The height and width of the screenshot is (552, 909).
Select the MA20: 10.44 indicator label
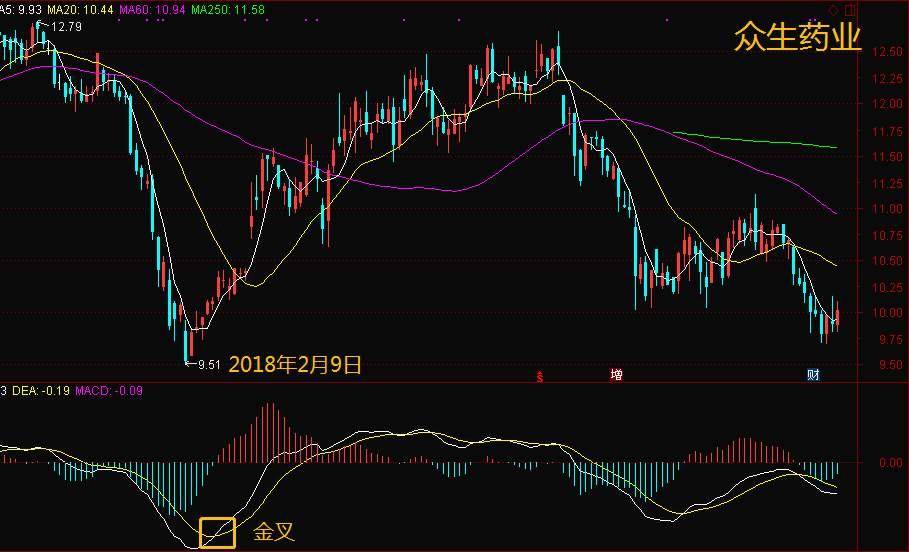(x=80, y=10)
